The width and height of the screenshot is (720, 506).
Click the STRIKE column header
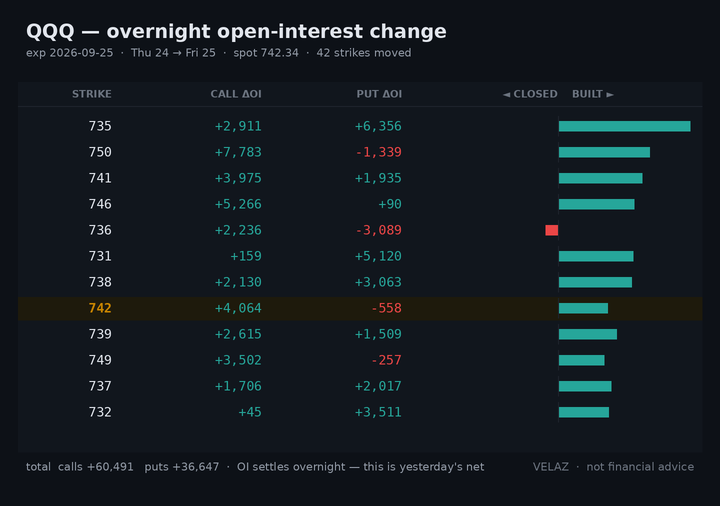[x=91, y=94]
